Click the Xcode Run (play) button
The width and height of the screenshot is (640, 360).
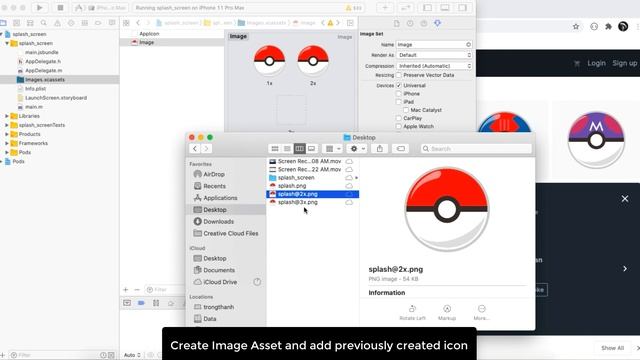pyautogui.click(x=40, y=8)
